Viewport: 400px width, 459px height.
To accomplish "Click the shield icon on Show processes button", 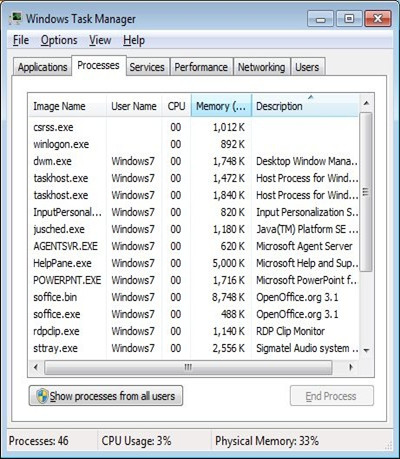I will pos(42,396).
